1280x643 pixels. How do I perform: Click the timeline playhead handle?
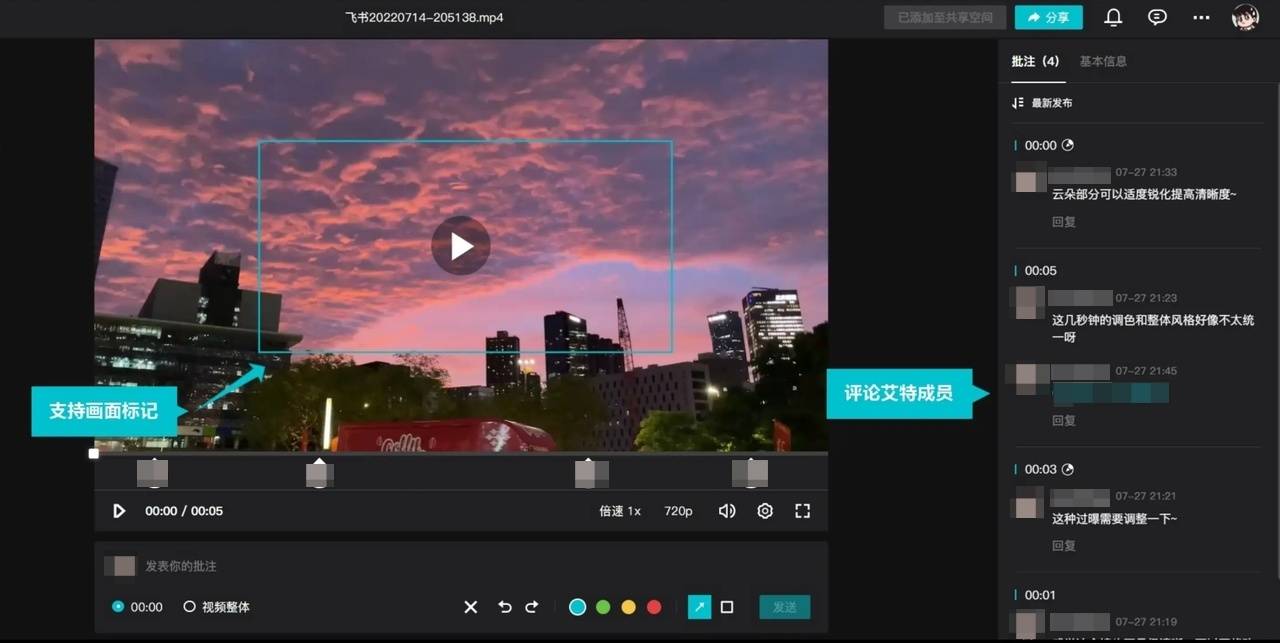(x=93, y=454)
